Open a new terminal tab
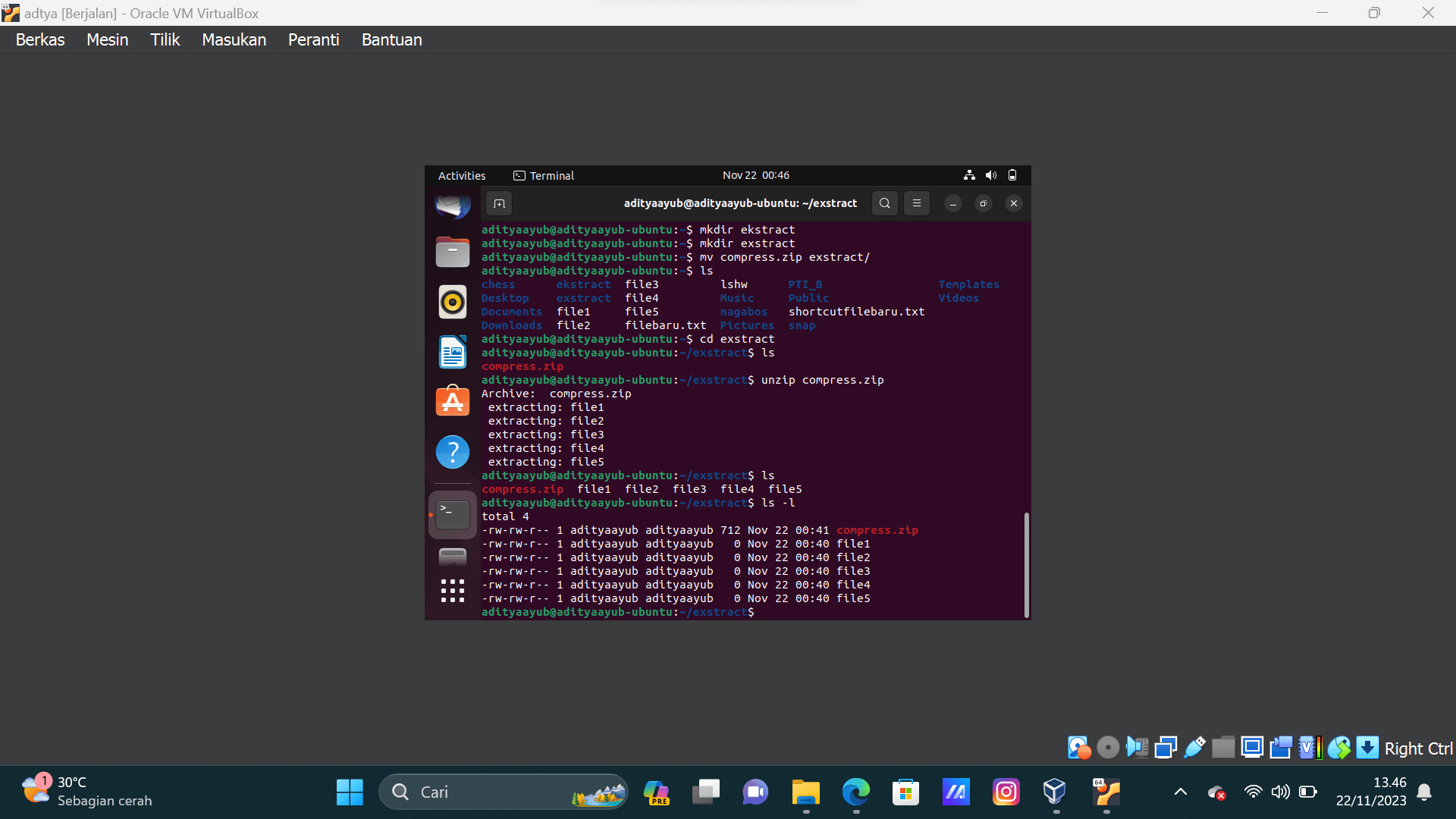 tap(499, 203)
